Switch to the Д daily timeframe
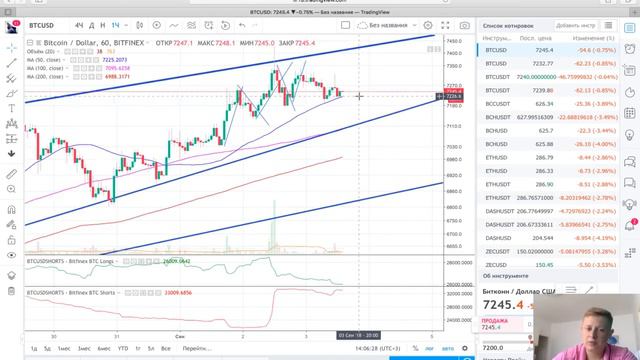 92,25
